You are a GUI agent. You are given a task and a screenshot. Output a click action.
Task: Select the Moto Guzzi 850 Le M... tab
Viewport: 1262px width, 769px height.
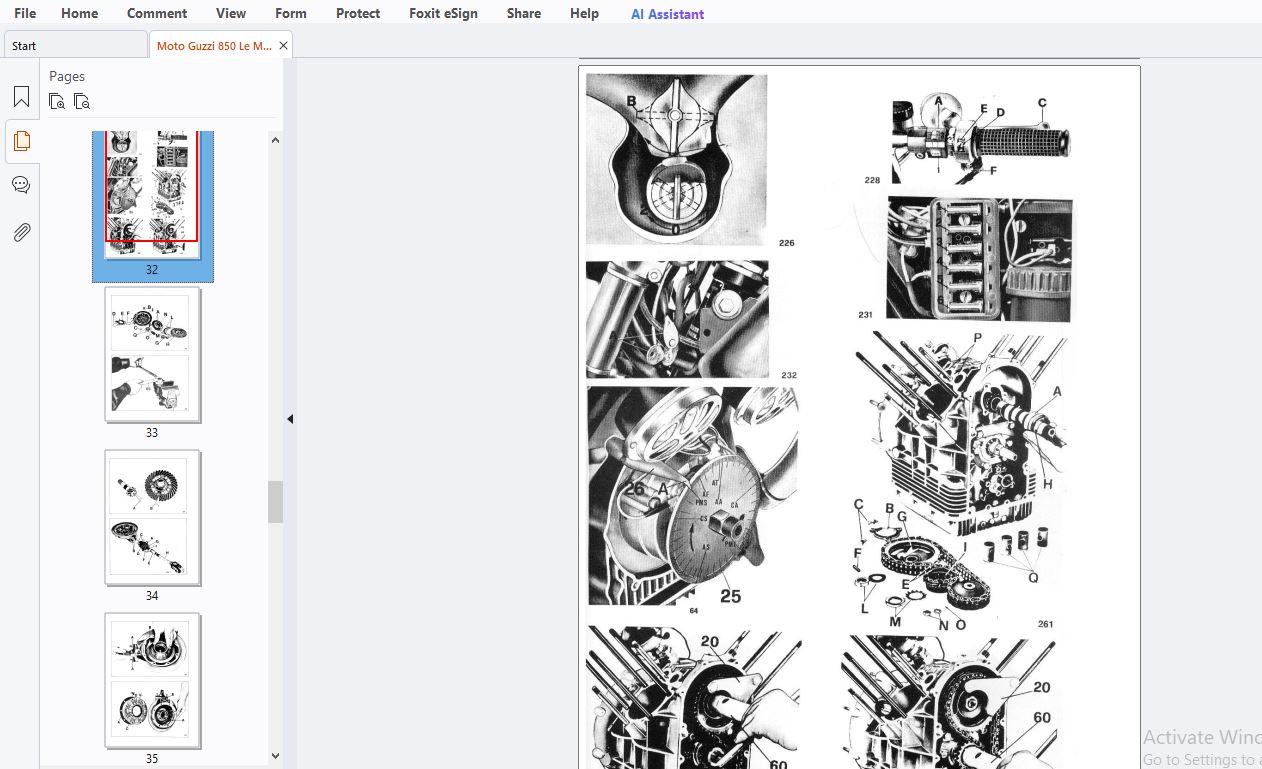(x=213, y=45)
